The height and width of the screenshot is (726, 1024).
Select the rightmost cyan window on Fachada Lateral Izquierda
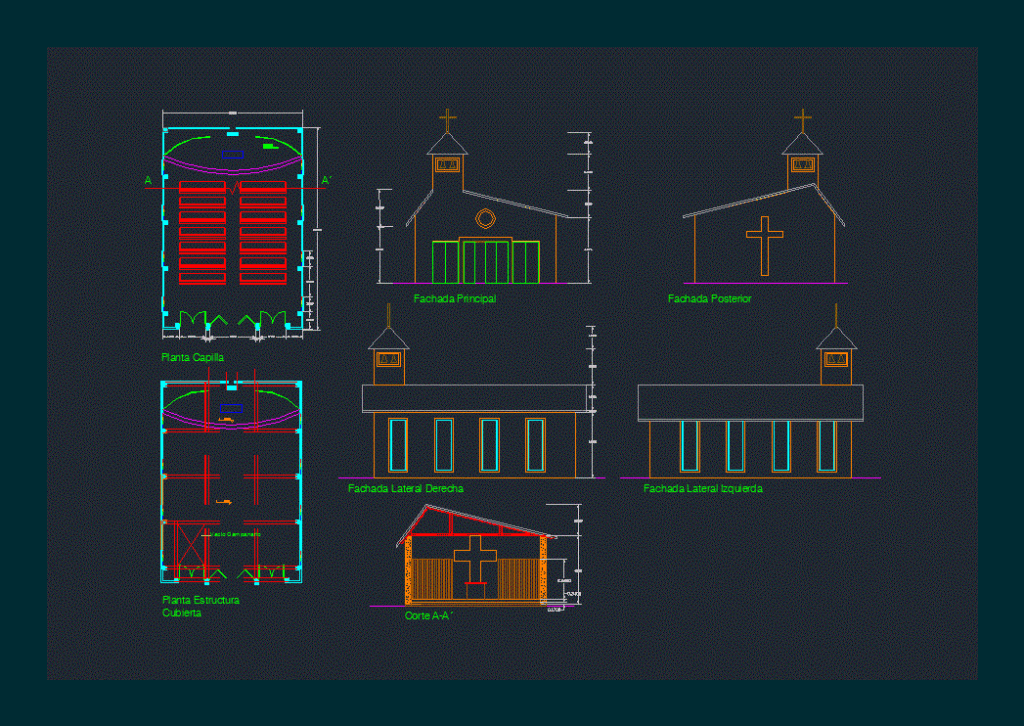tap(827, 446)
